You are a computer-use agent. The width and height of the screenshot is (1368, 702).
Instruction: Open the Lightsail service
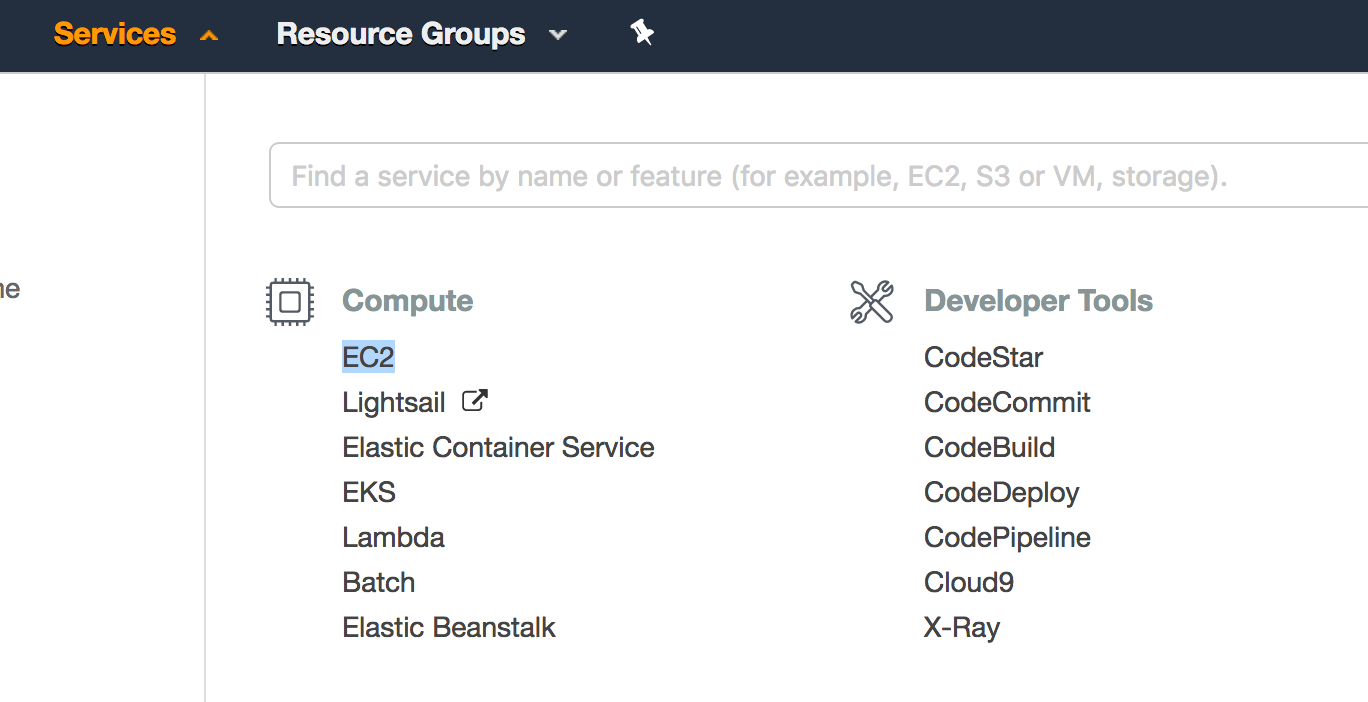coord(394,401)
